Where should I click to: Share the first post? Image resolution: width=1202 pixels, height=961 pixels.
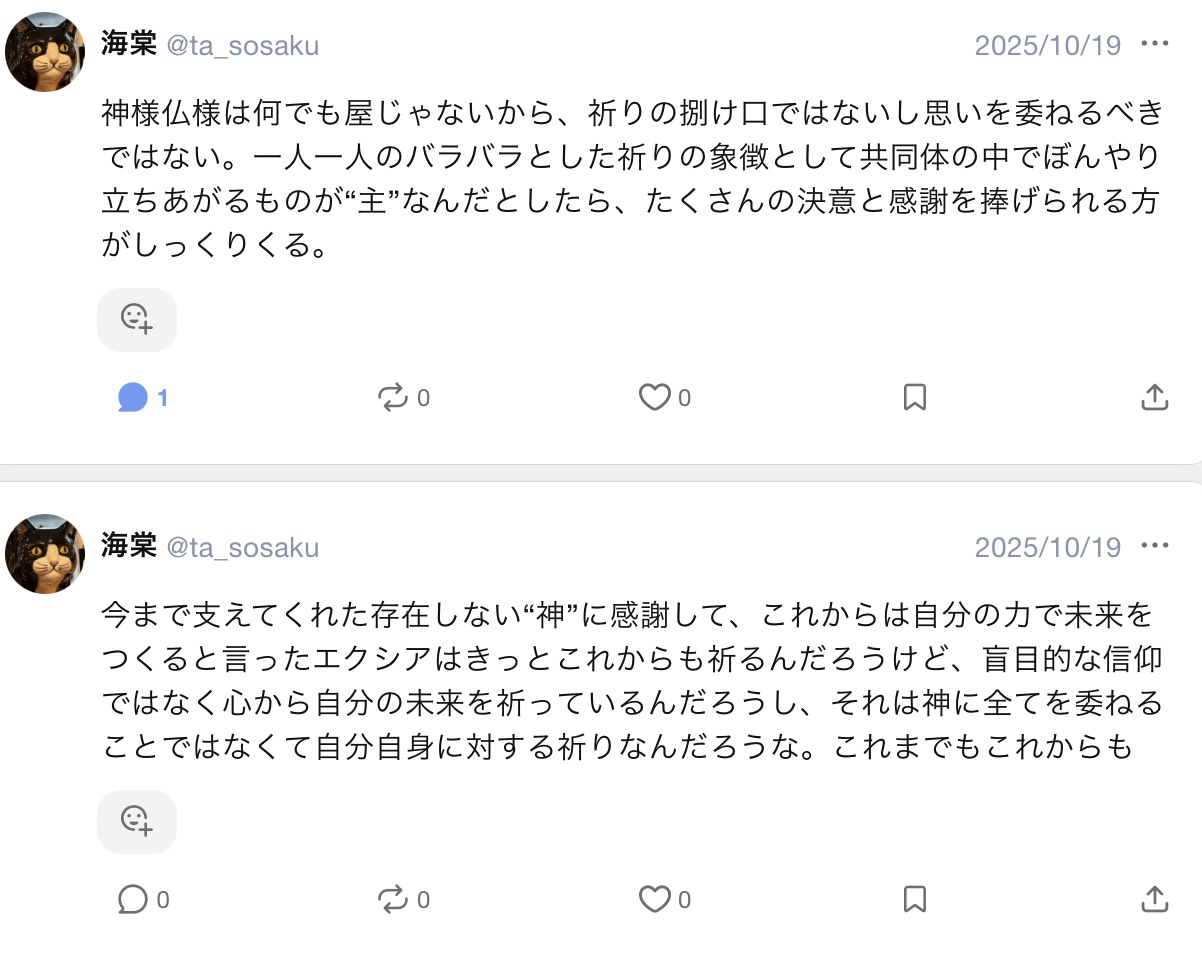[1154, 398]
